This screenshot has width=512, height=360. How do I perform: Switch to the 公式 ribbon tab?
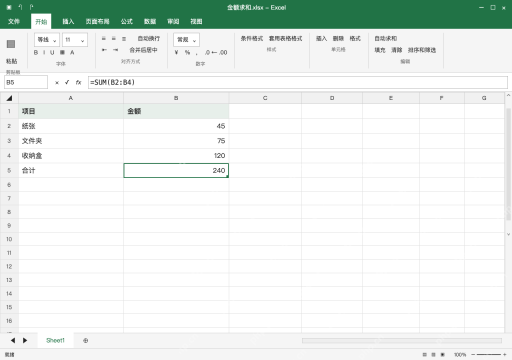127,22
